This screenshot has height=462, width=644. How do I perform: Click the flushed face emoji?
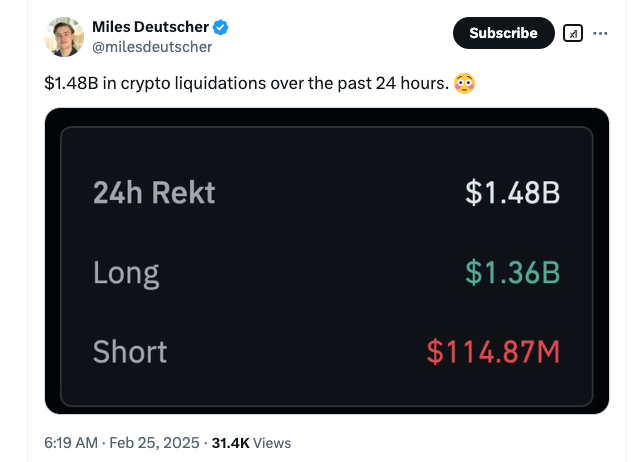pyautogui.click(x=465, y=83)
